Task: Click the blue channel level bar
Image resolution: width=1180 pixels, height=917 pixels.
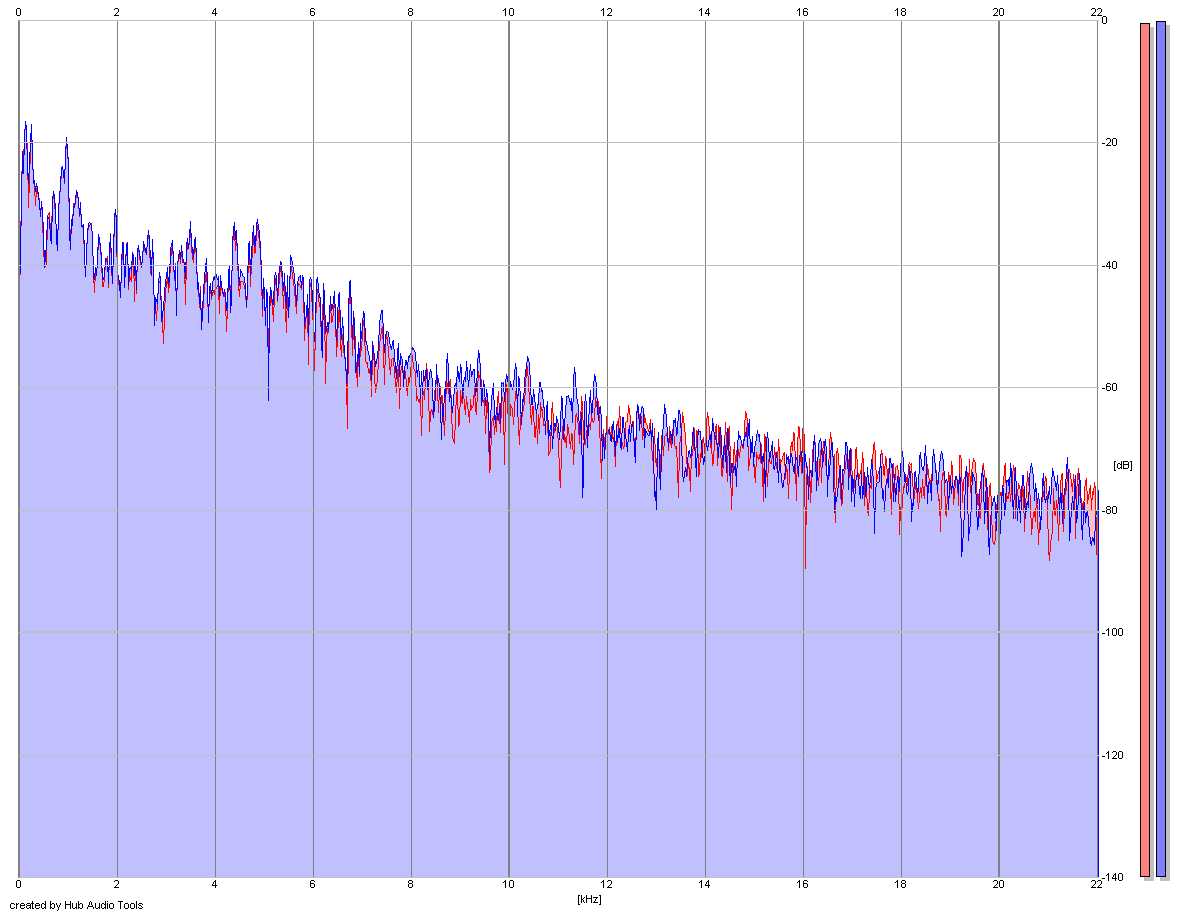Action: (1160, 449)
